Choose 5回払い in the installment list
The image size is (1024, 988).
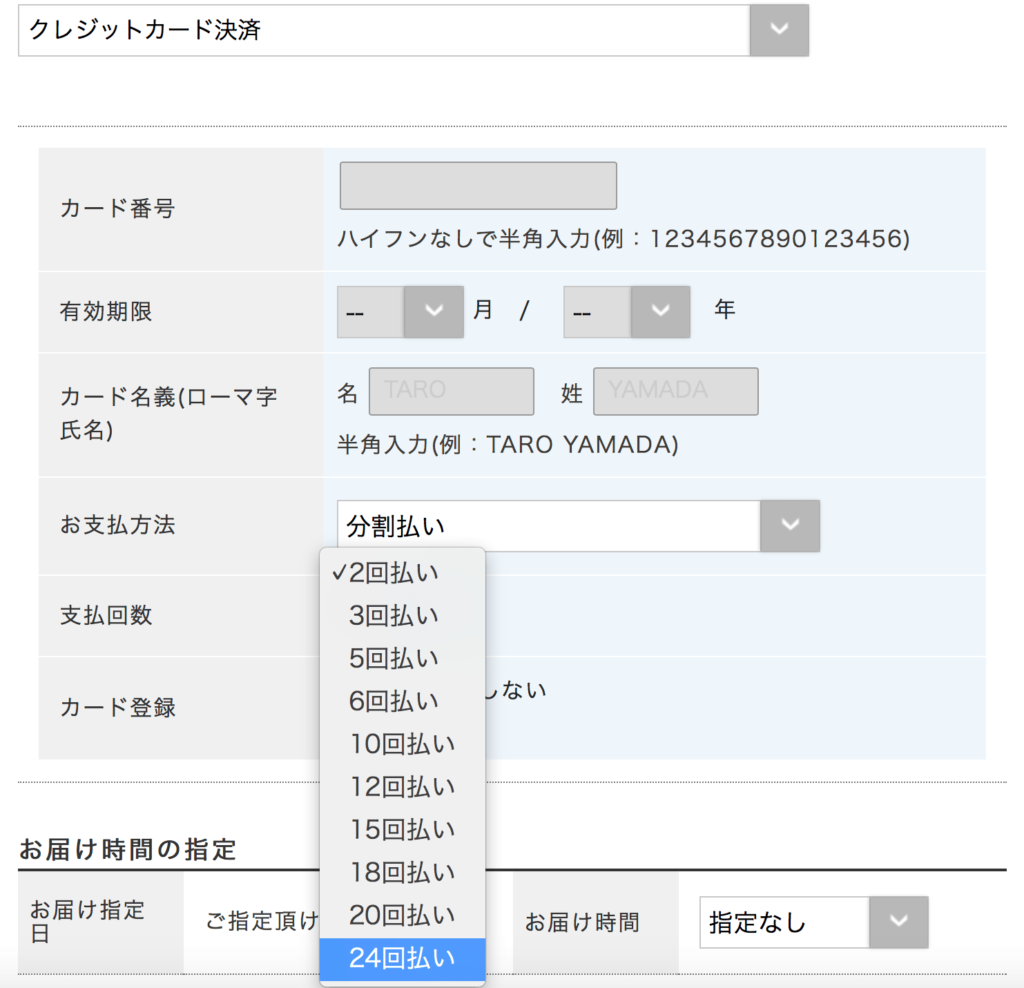pos(402,658)
